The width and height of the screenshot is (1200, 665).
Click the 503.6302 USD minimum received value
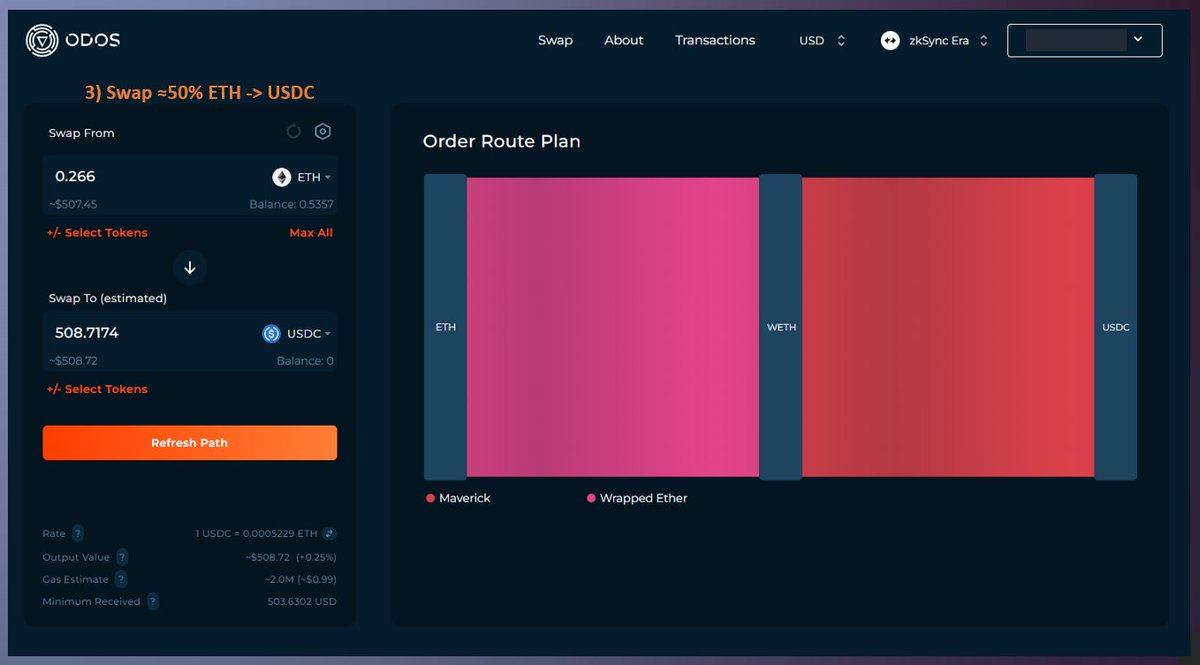coord(302,602)
